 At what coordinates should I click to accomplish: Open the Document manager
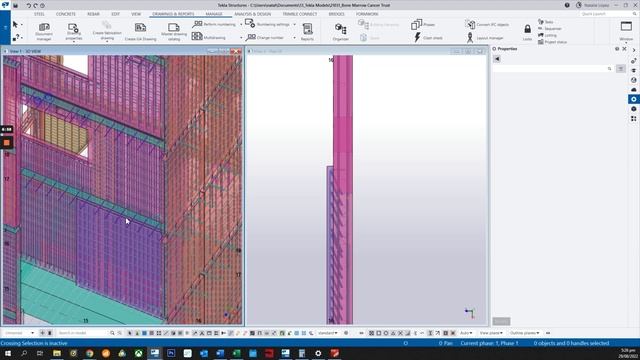[x=44, y=31]
